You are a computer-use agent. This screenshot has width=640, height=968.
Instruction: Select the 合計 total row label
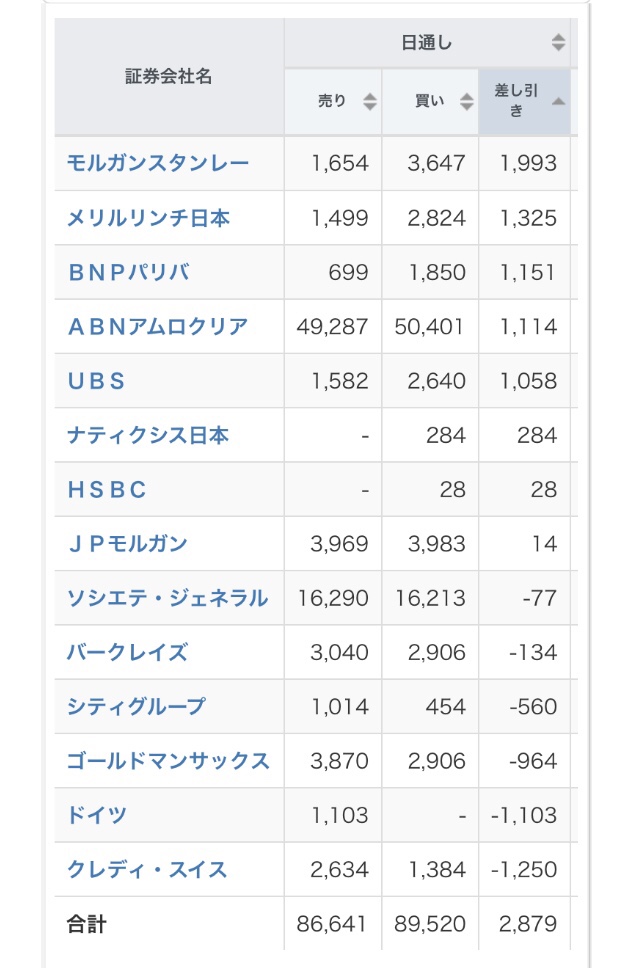pyautogui.click(x=86, y=924)
